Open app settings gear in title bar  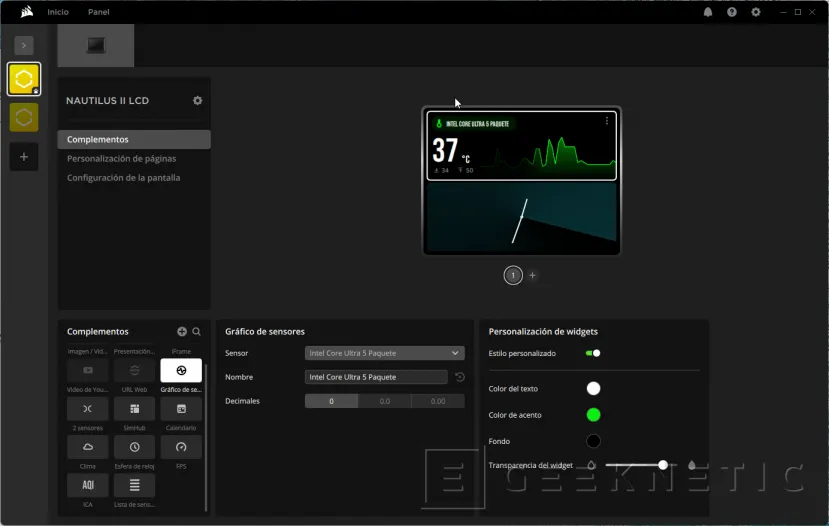756,12
